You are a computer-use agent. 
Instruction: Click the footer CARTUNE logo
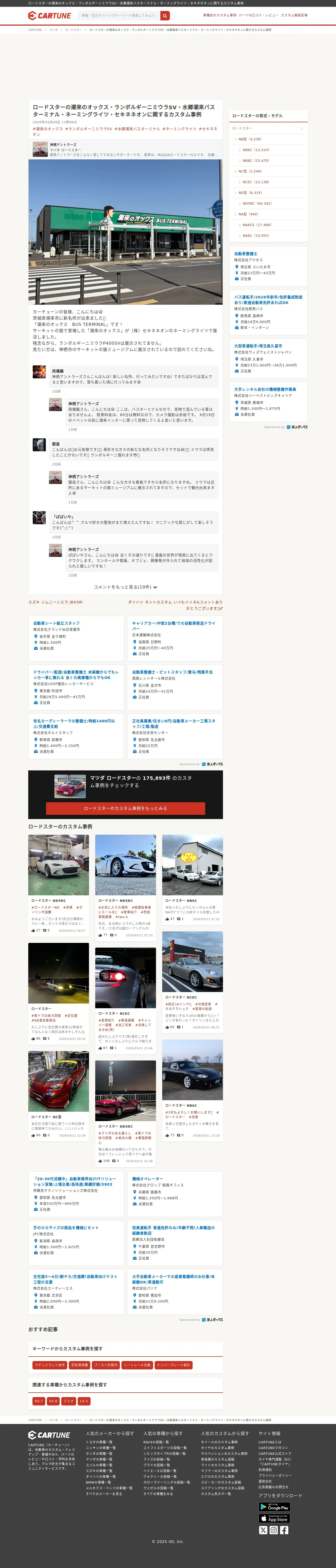49,1435
